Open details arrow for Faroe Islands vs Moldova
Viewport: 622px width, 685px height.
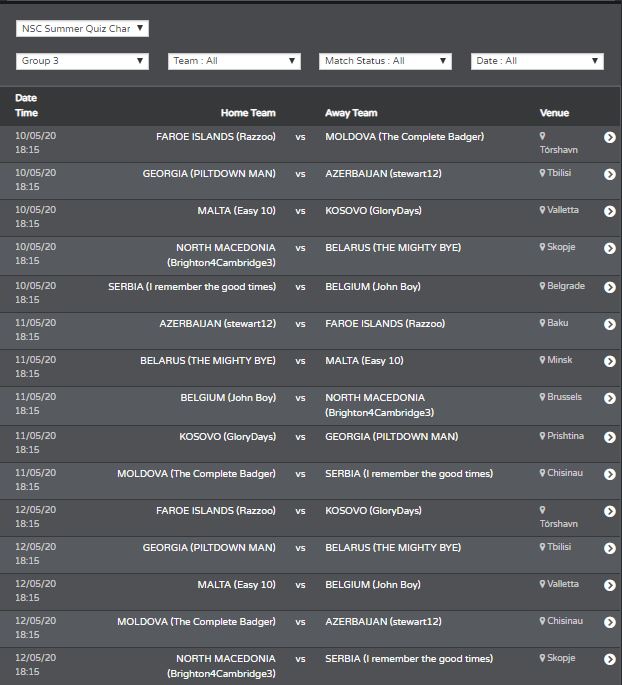pos(610,137)
